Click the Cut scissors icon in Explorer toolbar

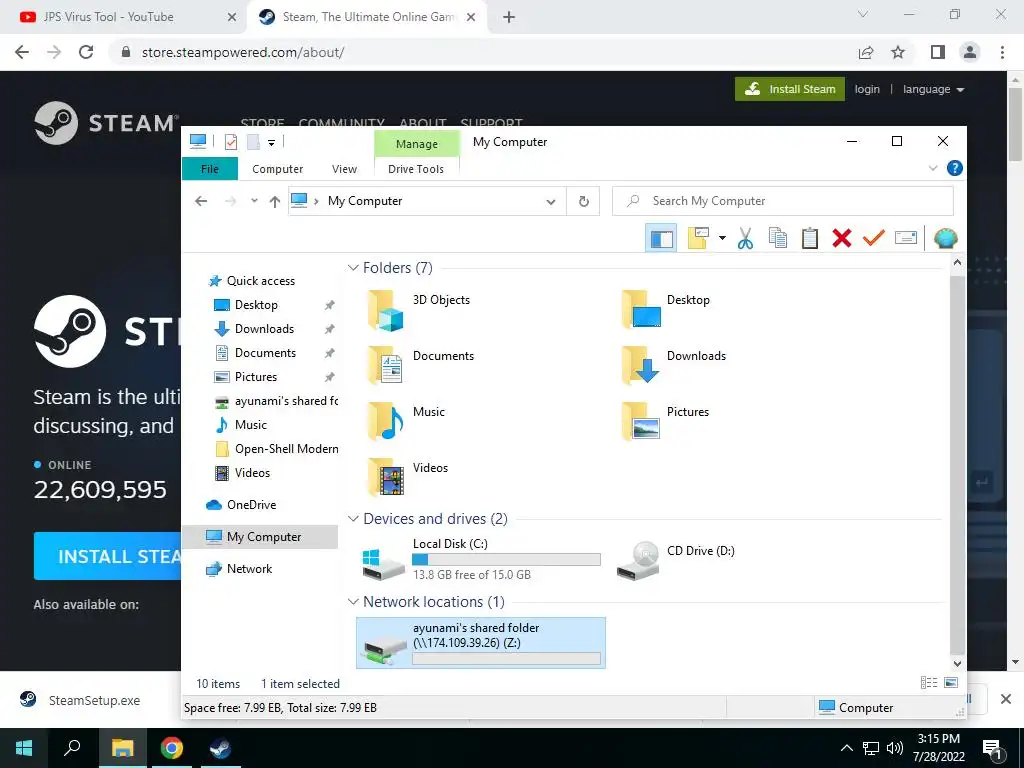click(x=745, y=238)
